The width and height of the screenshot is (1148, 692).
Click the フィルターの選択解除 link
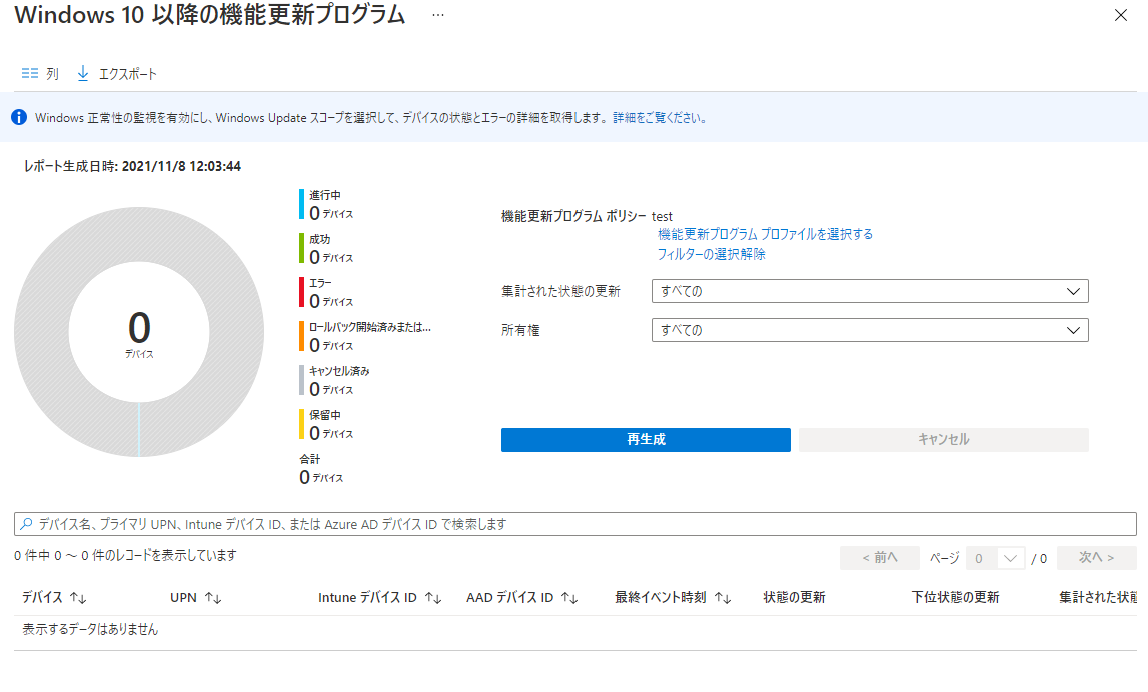pyautogui.click(x=711, y=254)
